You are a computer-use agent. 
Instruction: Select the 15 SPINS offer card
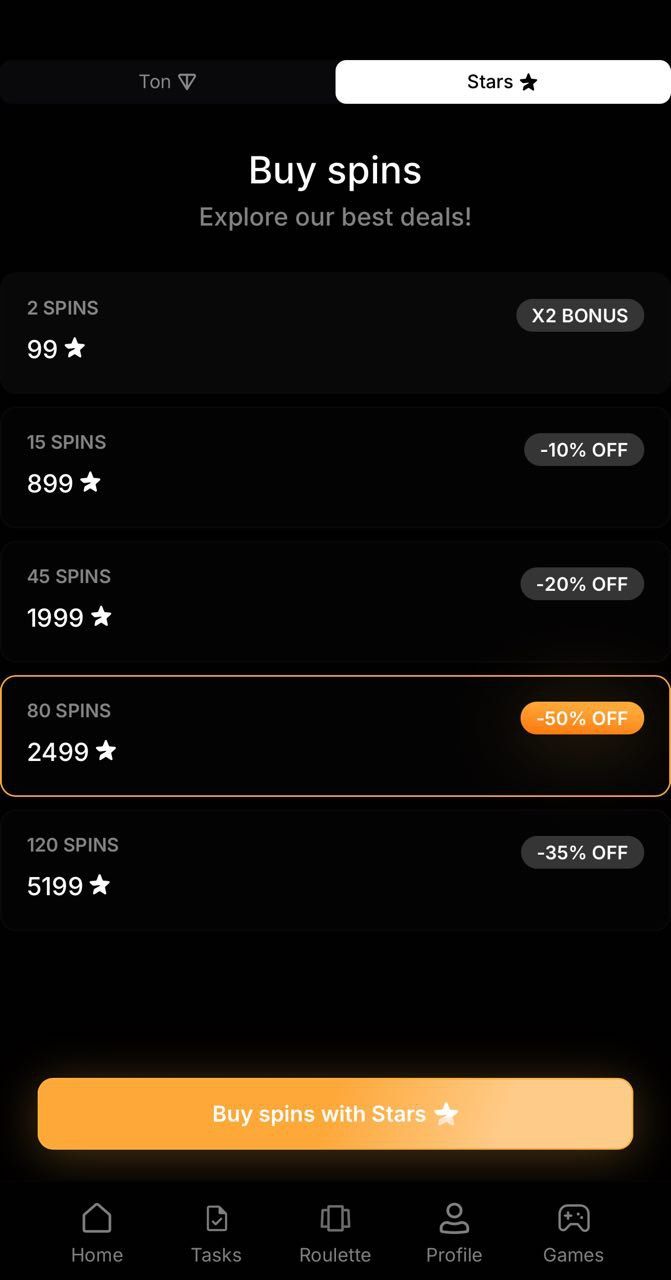(335, 466)
